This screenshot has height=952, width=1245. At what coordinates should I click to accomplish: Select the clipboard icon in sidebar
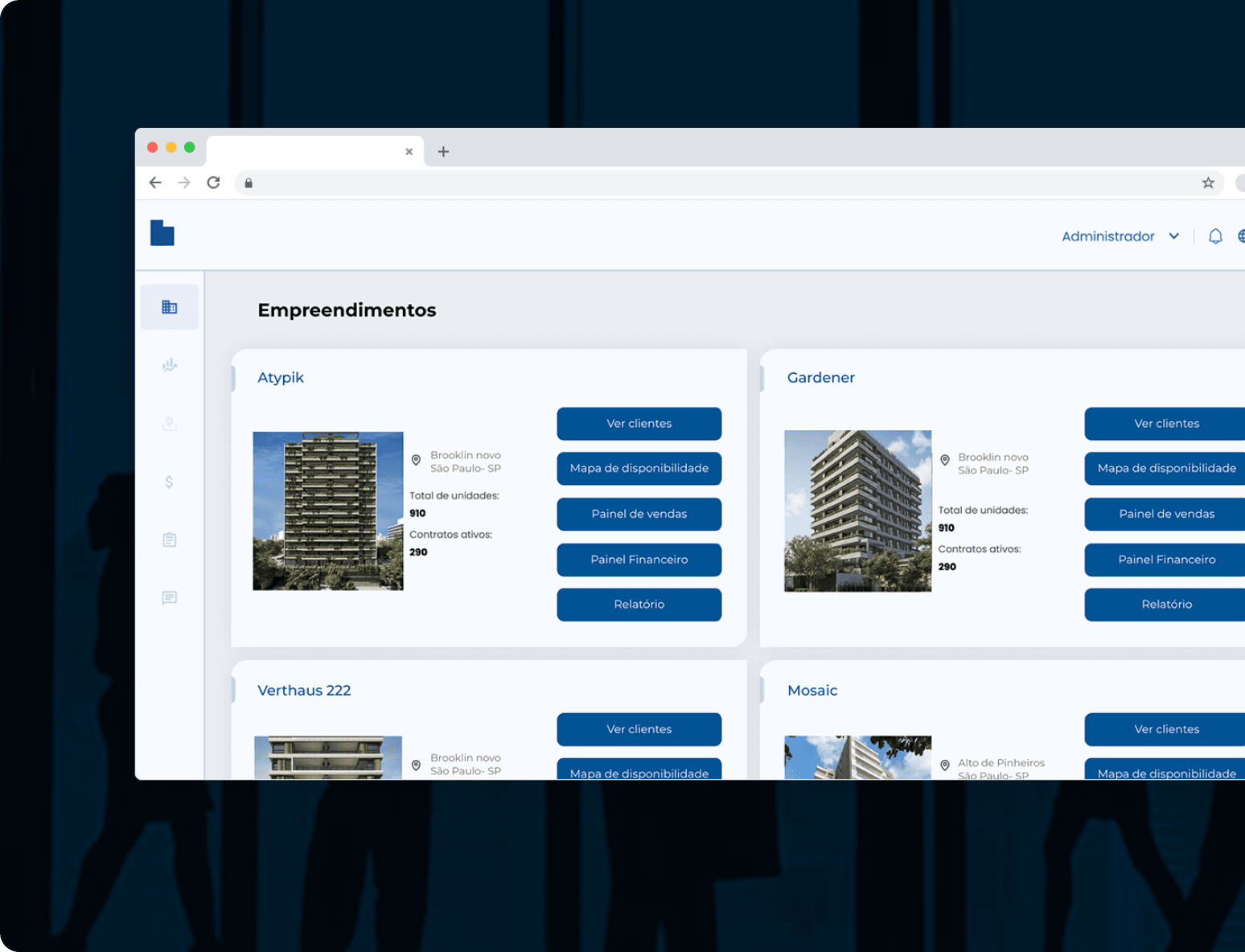169,540
